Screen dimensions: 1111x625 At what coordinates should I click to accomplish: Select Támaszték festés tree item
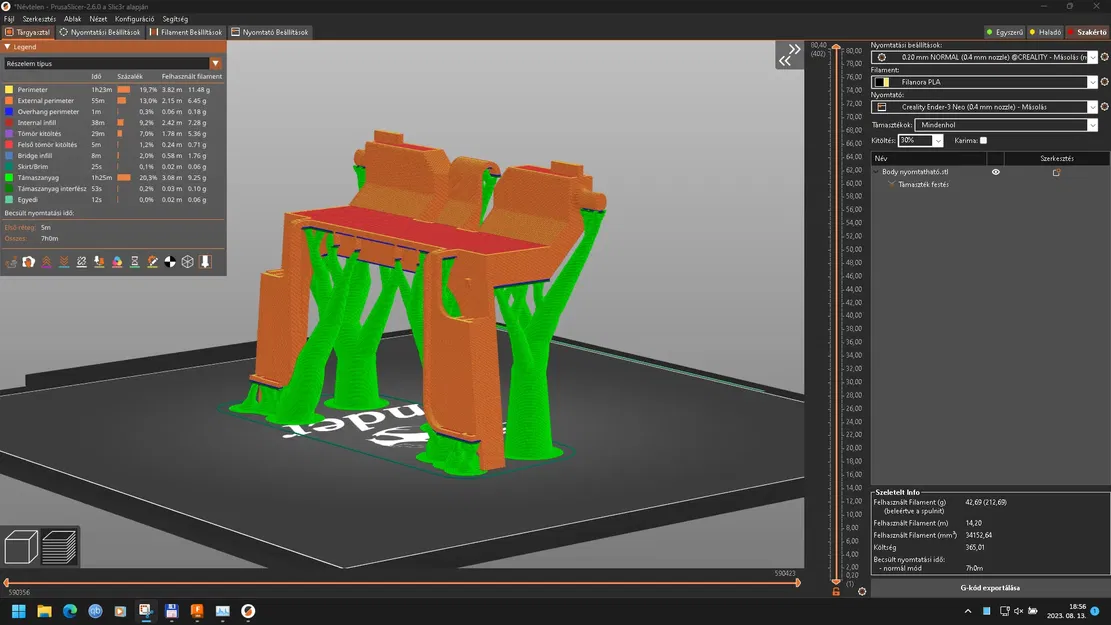[923, 184]
